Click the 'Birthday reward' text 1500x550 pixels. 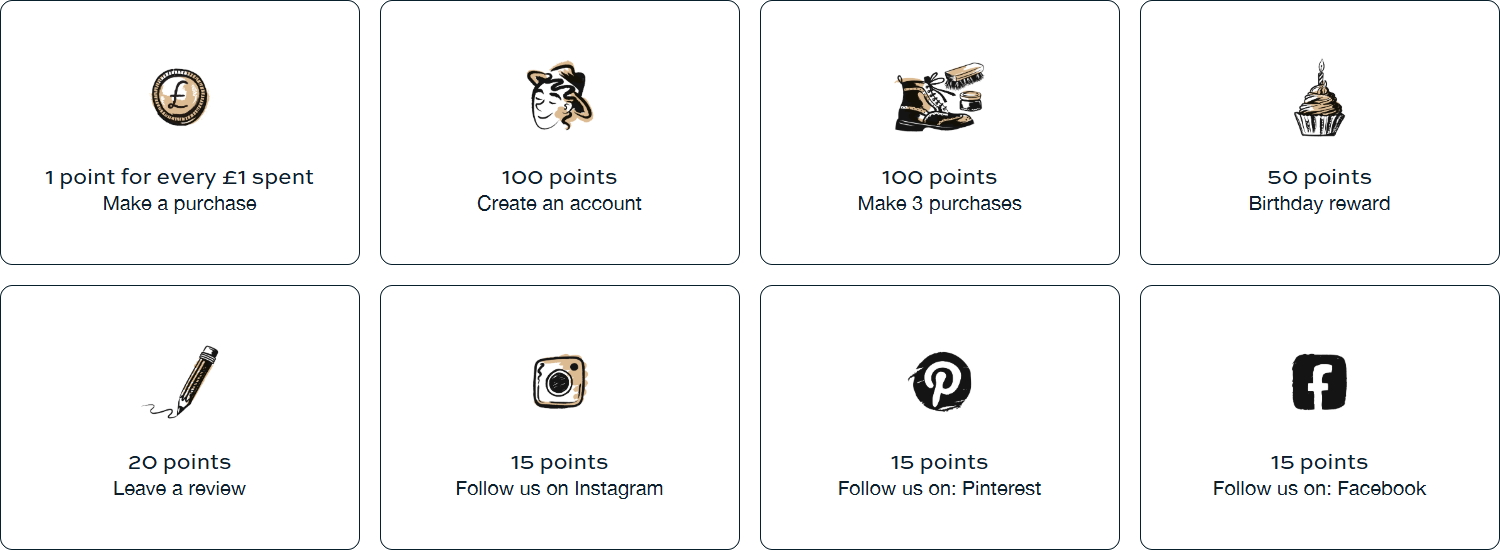point(1319,204)
